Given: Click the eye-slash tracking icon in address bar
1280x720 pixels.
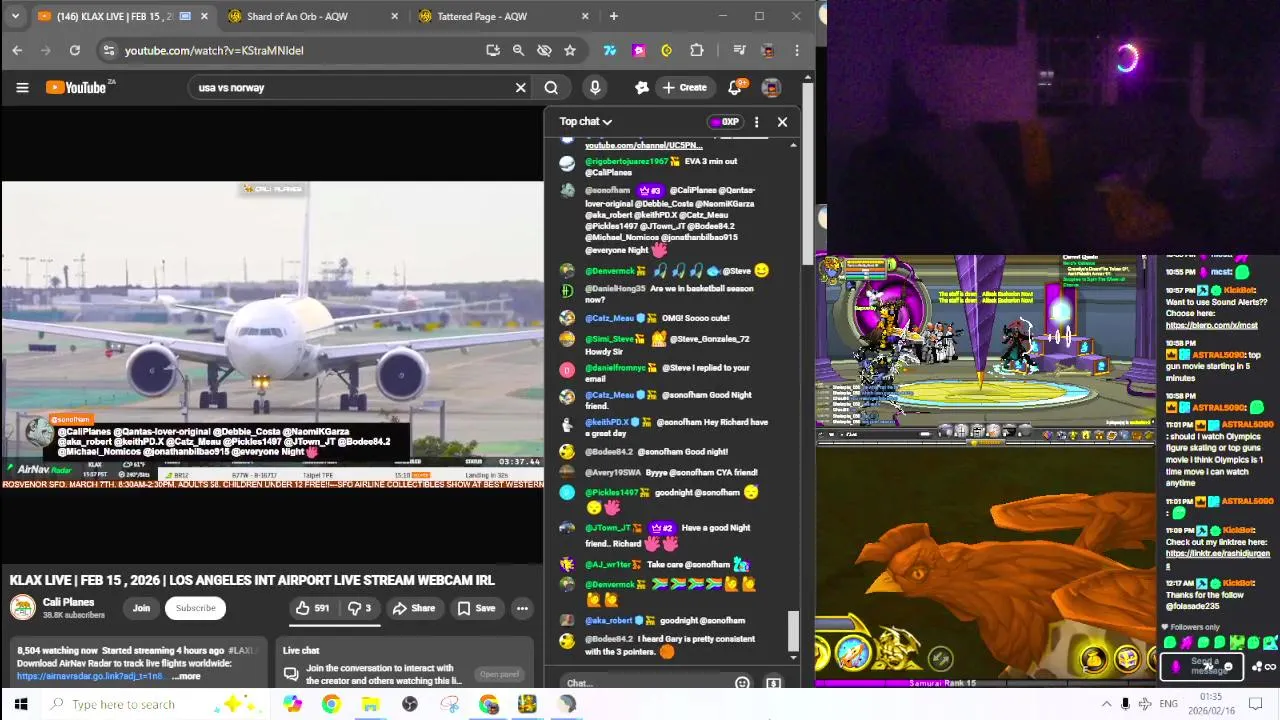Looking at the screenshot, I should tap(544, 50).
